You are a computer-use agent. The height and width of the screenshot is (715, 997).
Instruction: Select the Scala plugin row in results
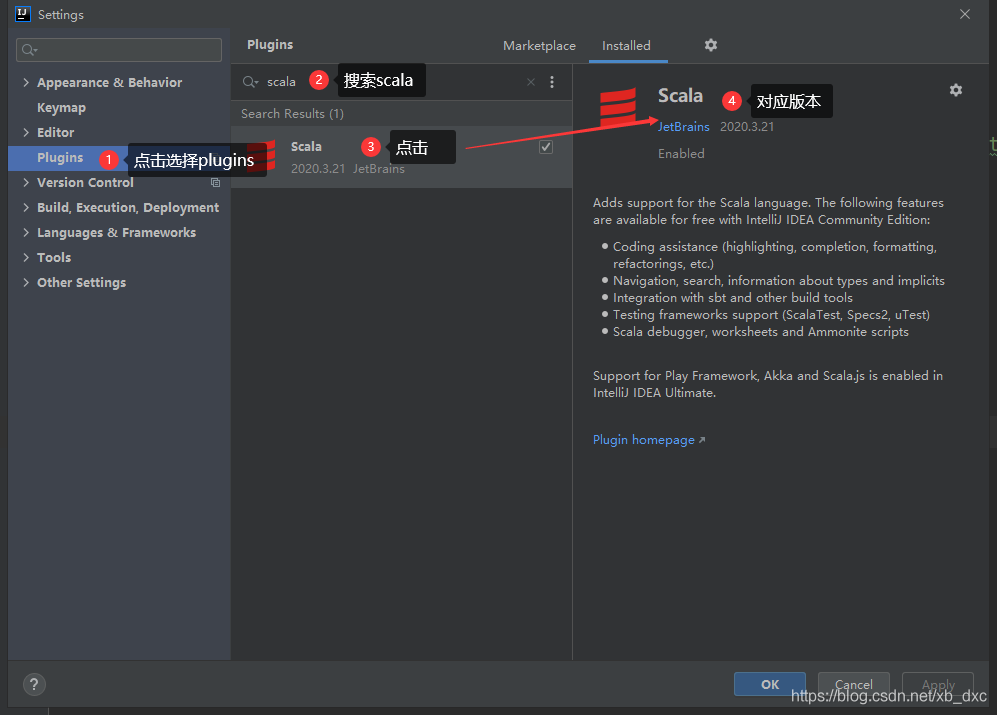click(x=401, y=156)
